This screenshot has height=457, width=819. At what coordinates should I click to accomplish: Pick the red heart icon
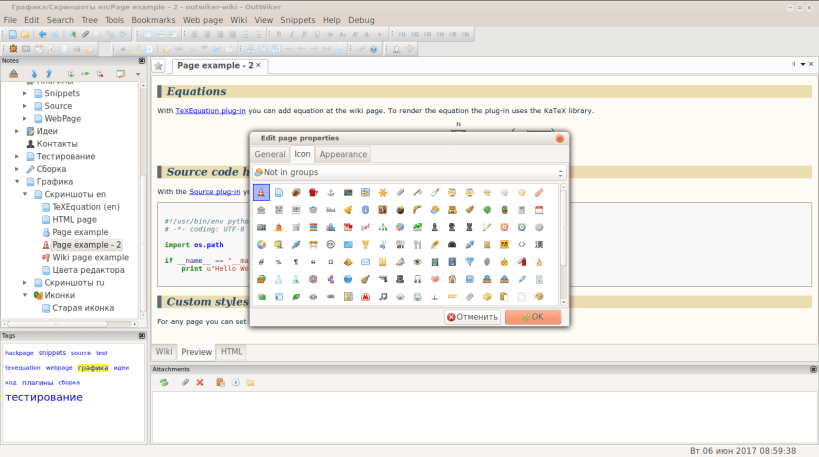click(435, 279)
